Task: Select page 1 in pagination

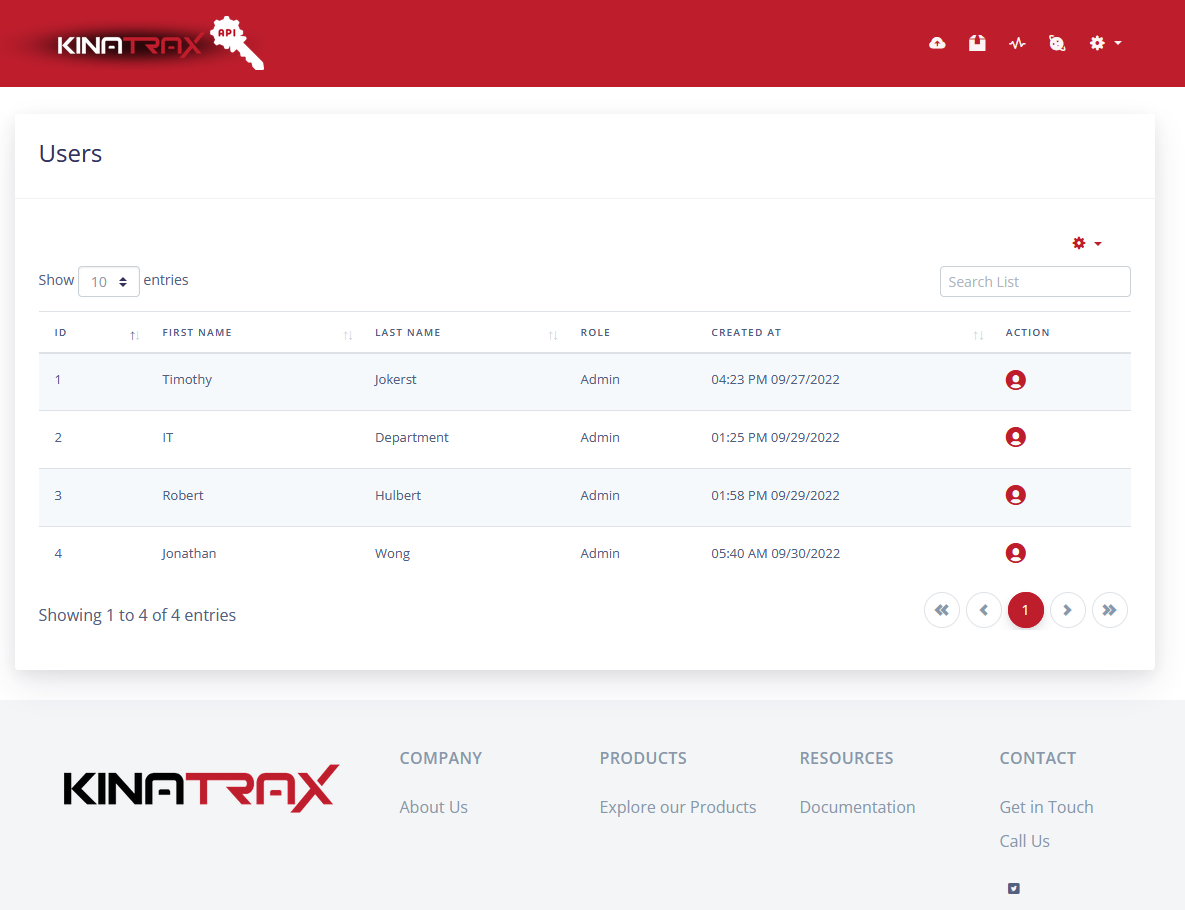Action: (1025, 610)
